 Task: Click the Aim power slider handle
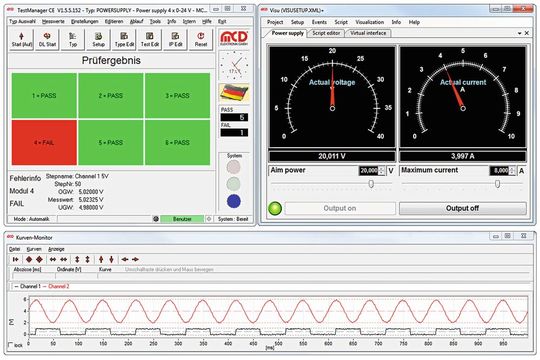click(371, 184)
